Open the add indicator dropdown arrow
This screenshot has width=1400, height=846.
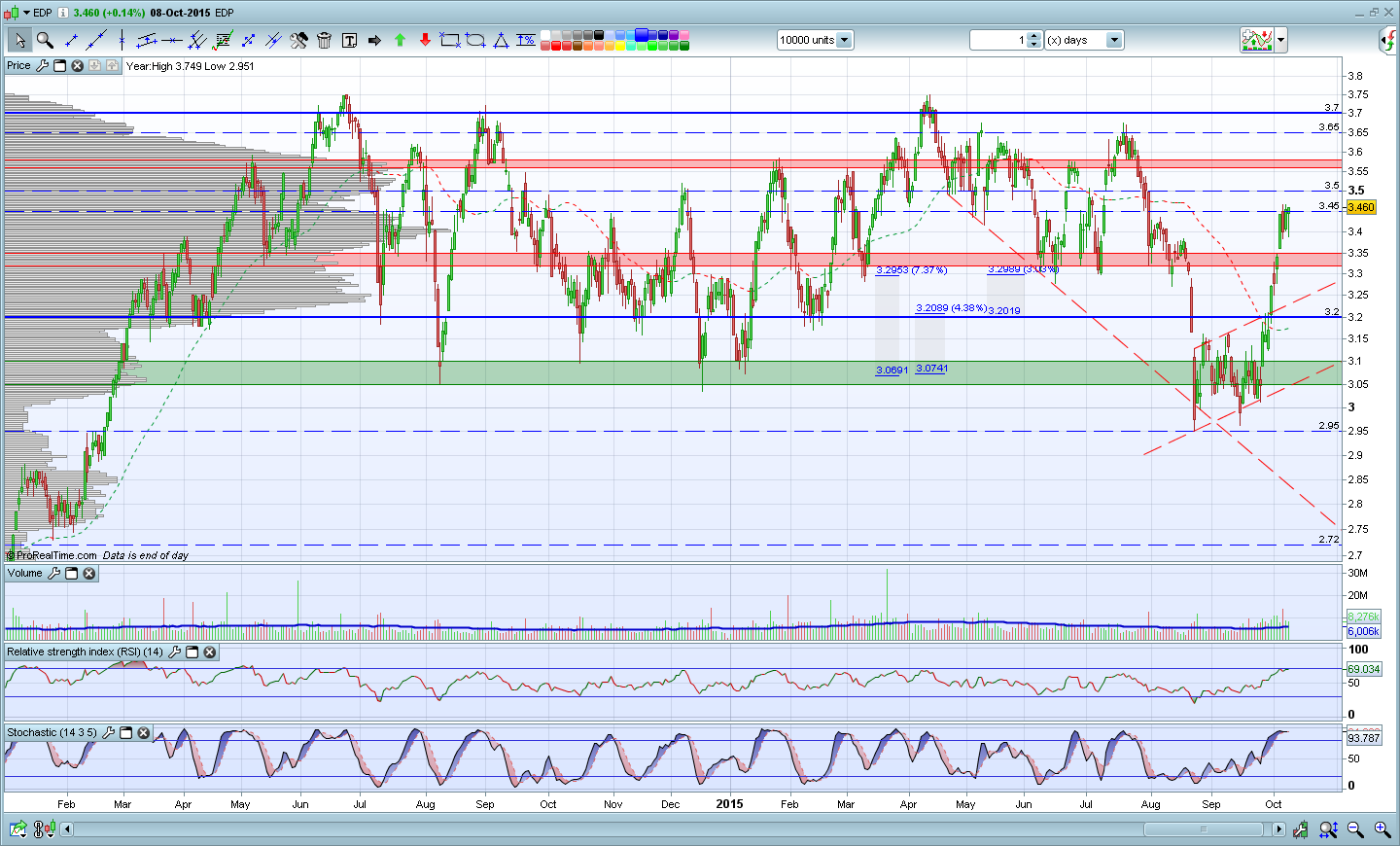(x=1281, y=40)
